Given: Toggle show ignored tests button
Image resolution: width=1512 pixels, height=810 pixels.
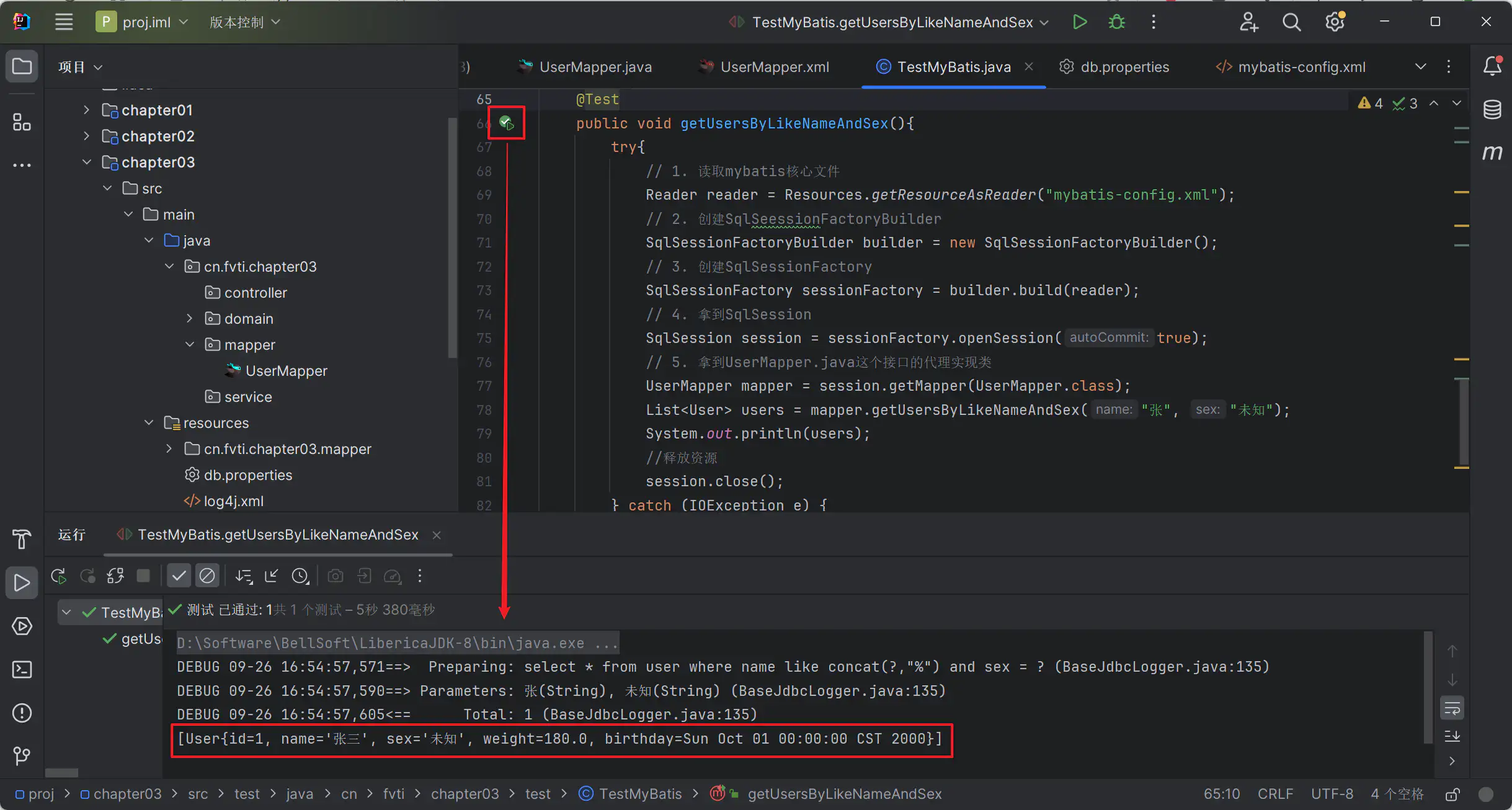Looking at the screenshot, I should [x=207, y=576].
